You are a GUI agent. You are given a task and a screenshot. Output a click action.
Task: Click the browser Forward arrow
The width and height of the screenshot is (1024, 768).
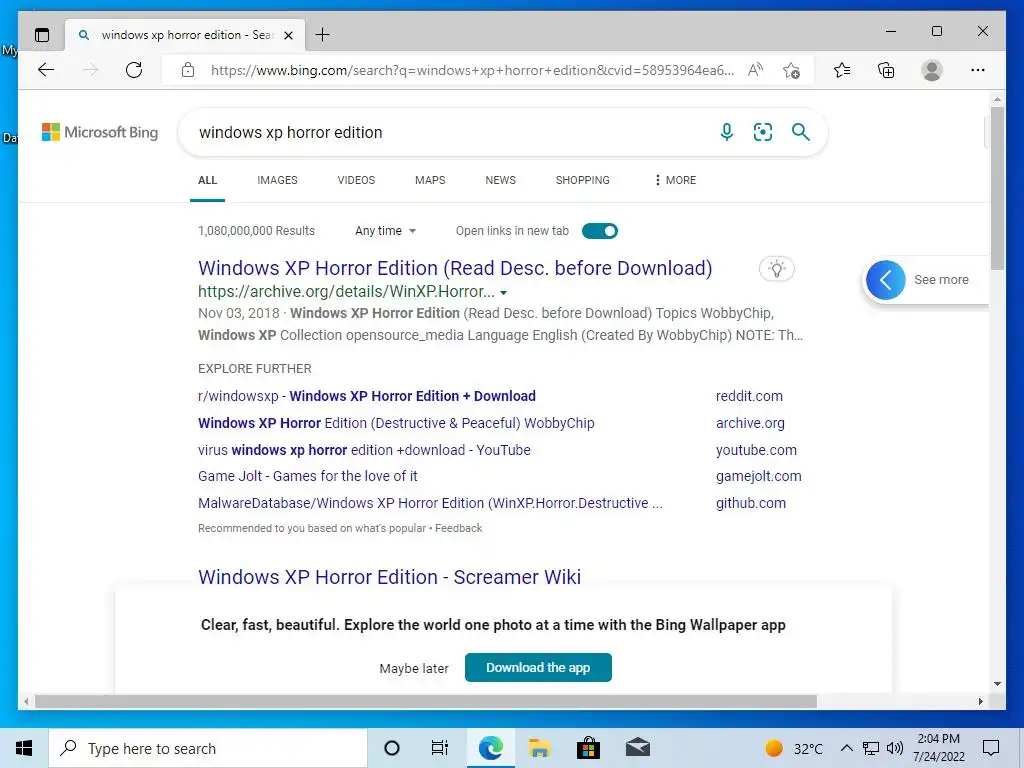pos(90,70)
